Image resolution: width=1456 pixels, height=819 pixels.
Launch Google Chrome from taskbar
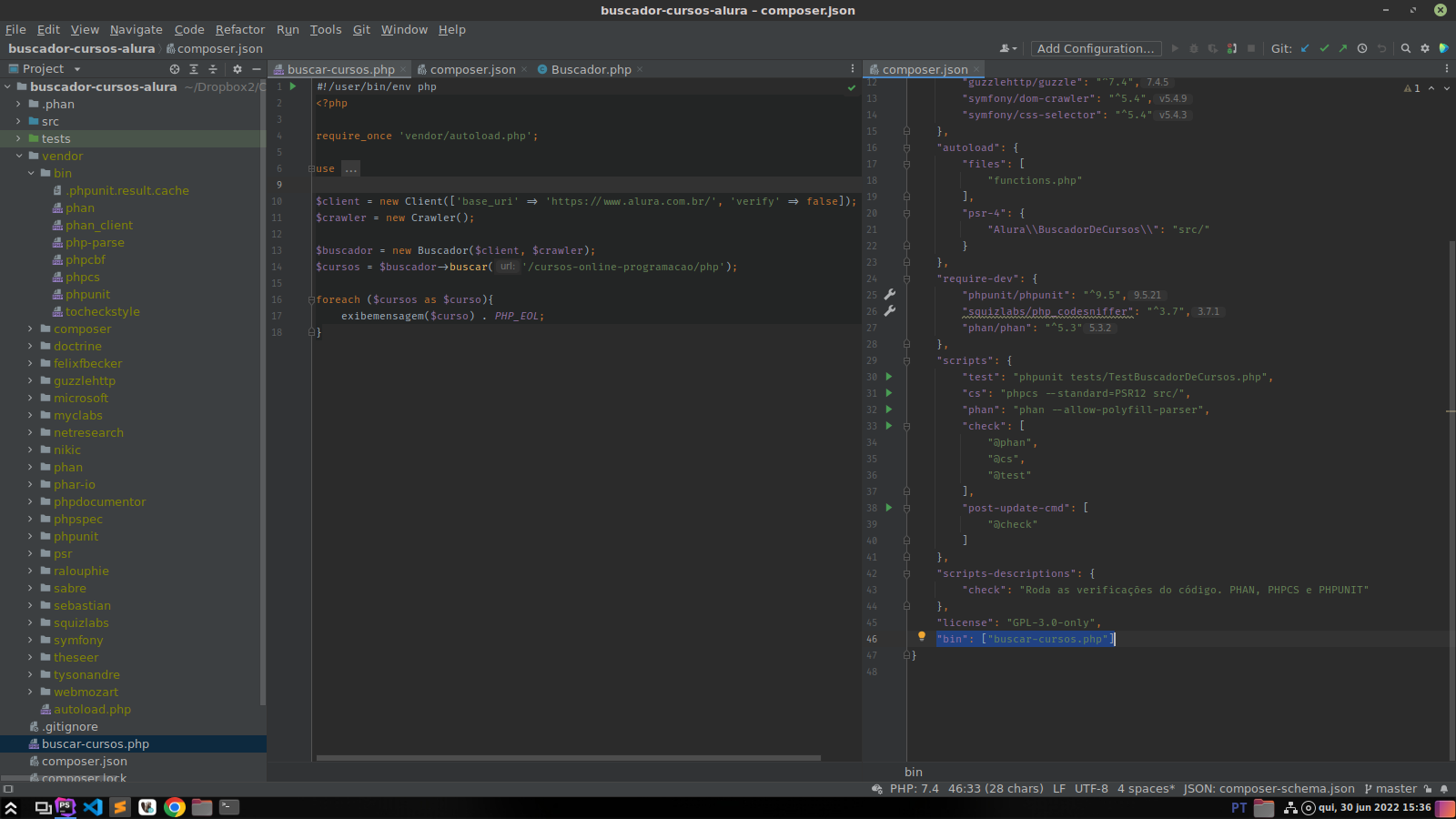coord(175,807)
